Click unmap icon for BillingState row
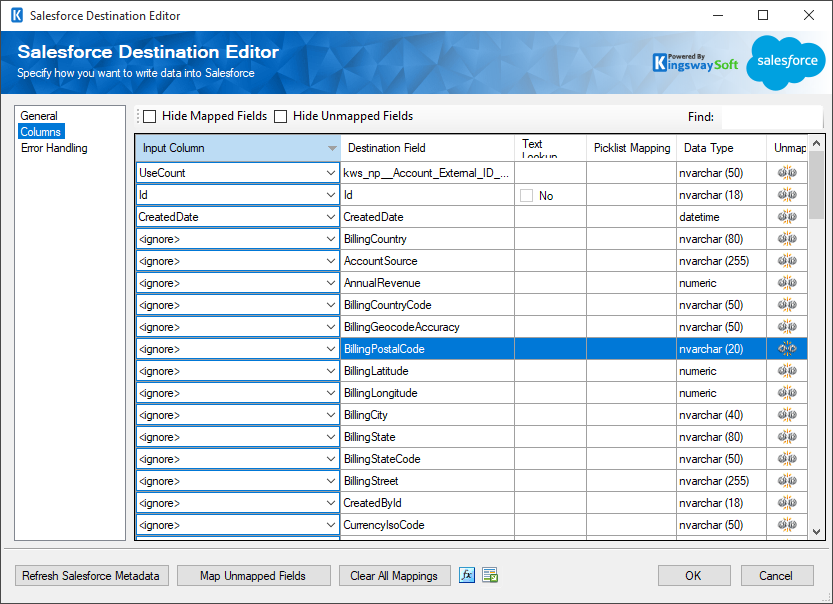The image size is (833, 604). click(787, 437)
